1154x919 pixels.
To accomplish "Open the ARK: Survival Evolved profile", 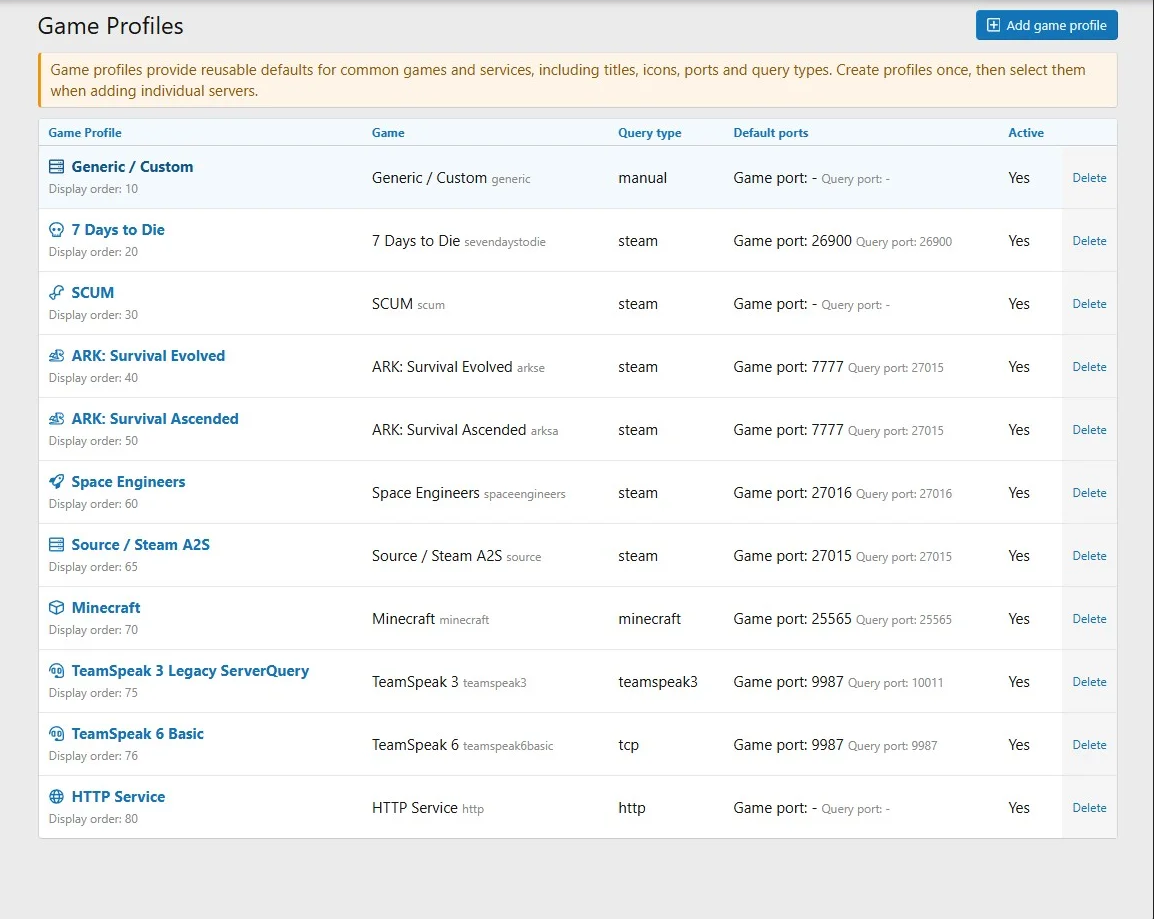I will click(148, 356).
